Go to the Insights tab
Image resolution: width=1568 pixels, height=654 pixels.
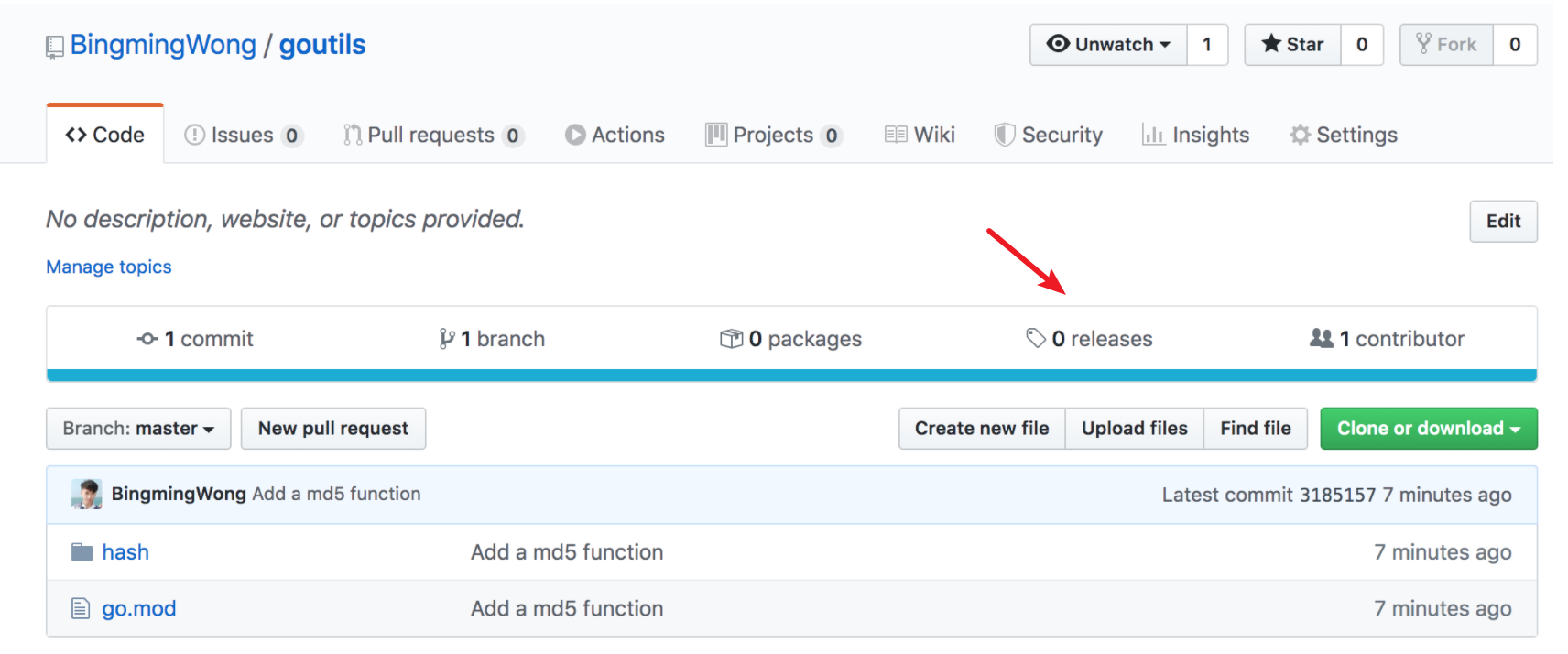click(1196, 136)
